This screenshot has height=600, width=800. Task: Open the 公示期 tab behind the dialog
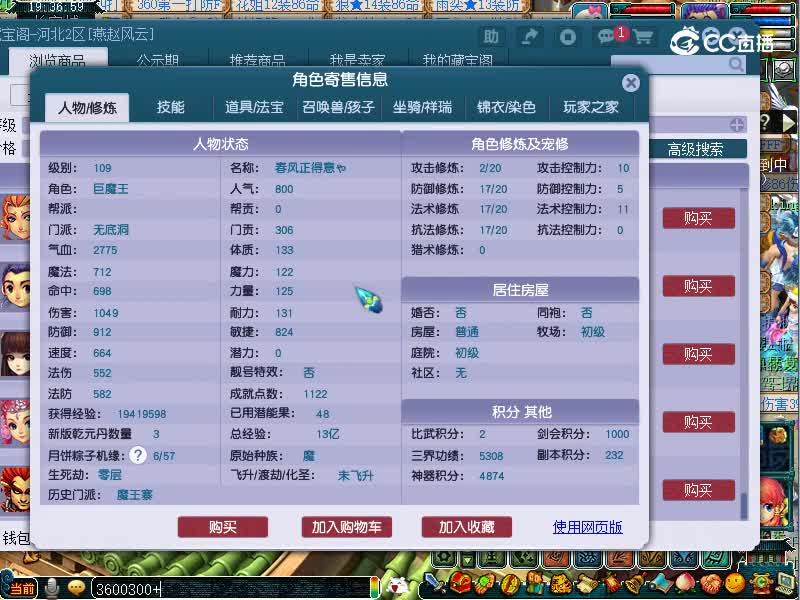pyautogui.click(x=157, y=60)
